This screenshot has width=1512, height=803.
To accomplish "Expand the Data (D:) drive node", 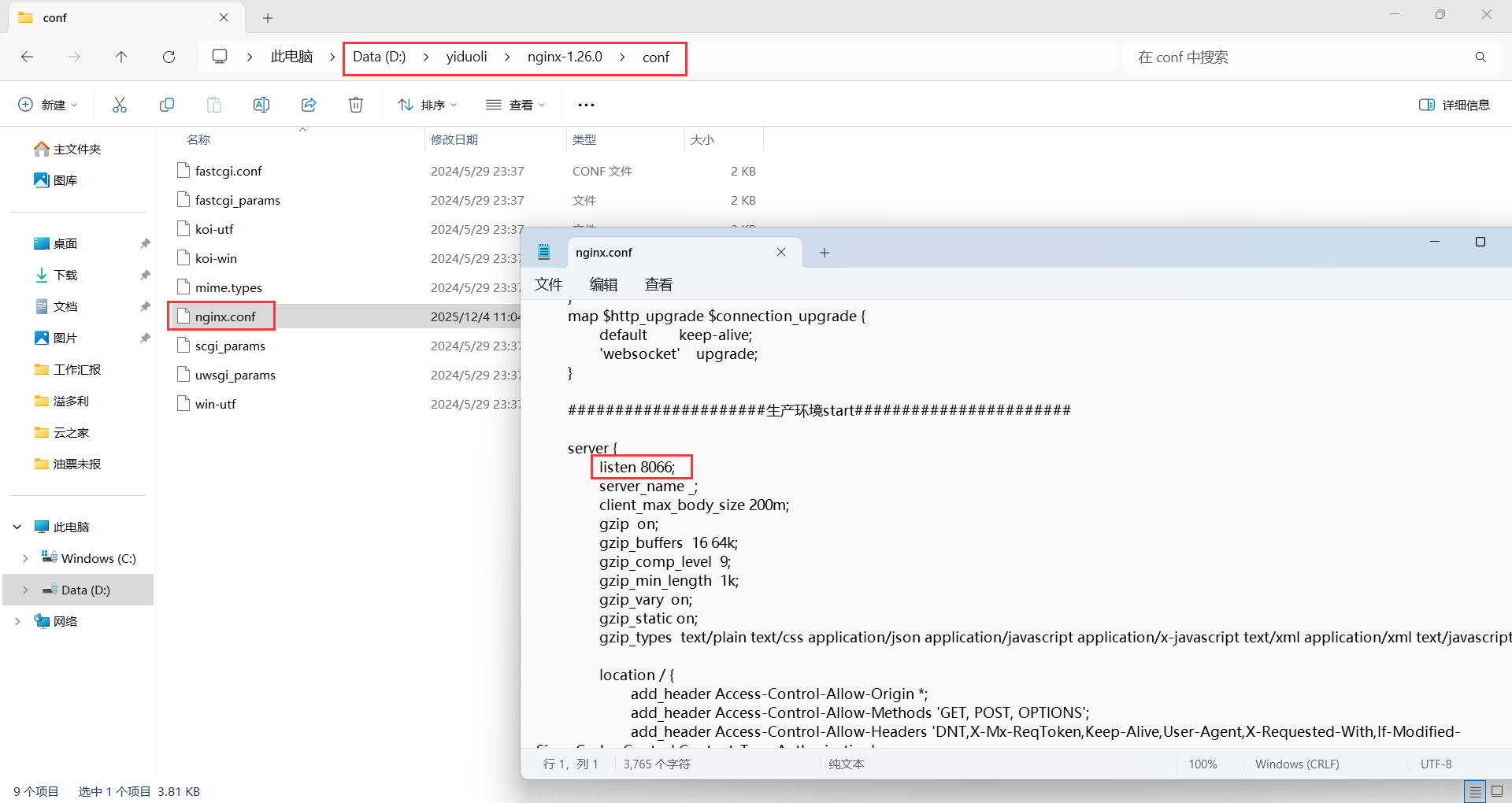I will (25, 590).
